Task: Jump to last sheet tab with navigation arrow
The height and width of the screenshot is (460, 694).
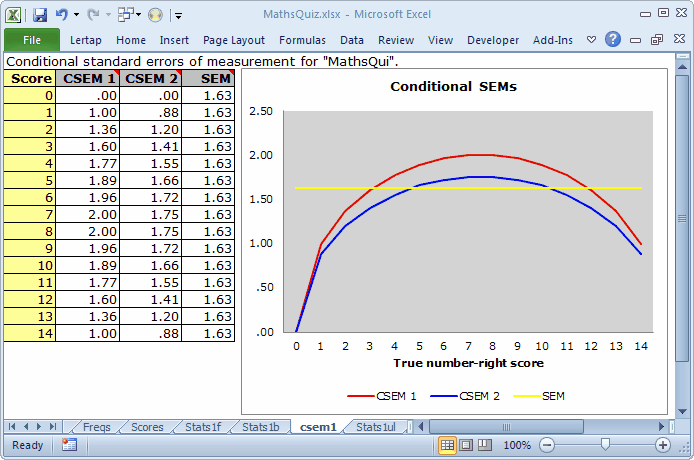Action: 53,427
